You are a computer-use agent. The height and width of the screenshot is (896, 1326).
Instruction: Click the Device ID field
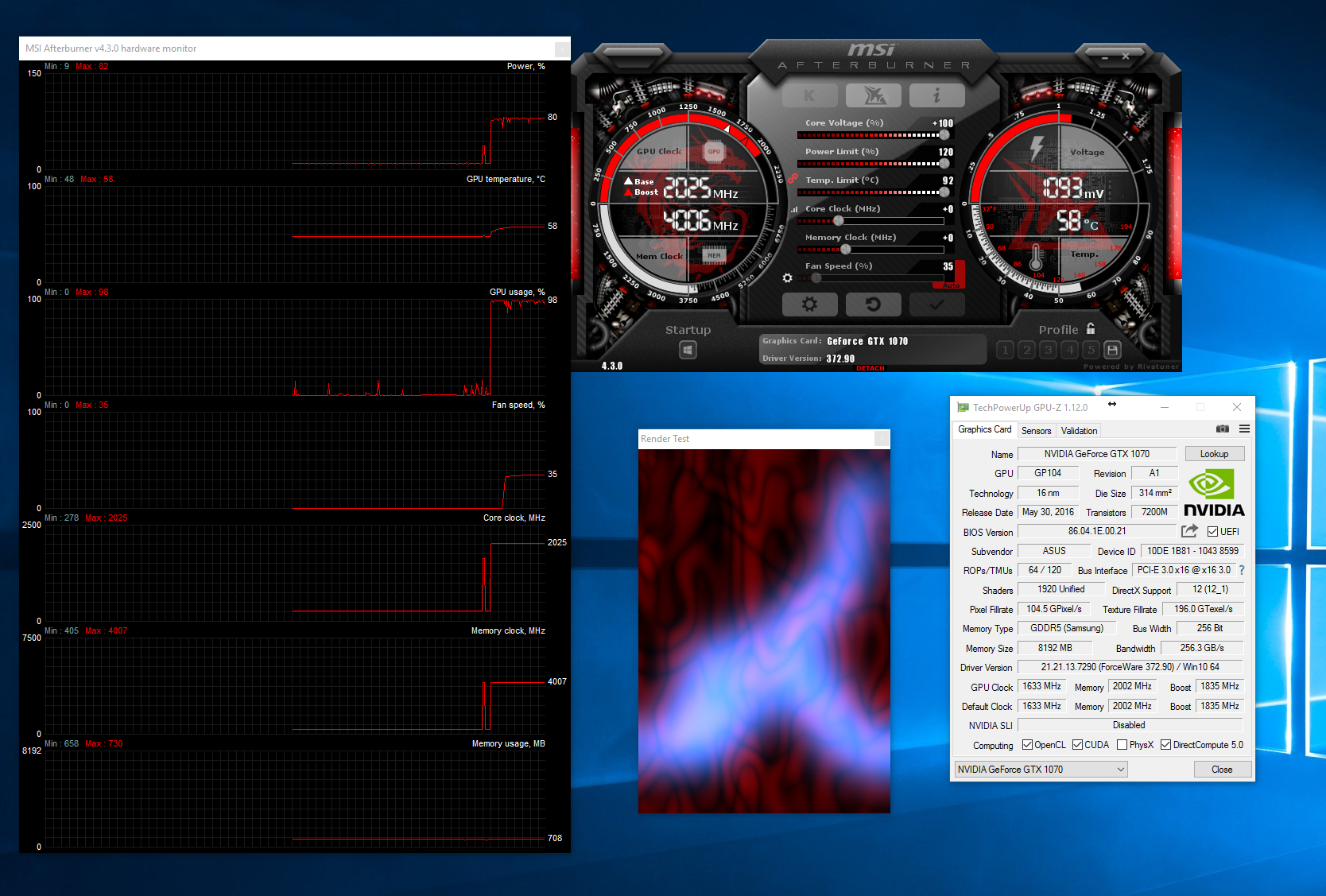(x=1192, y=551)
